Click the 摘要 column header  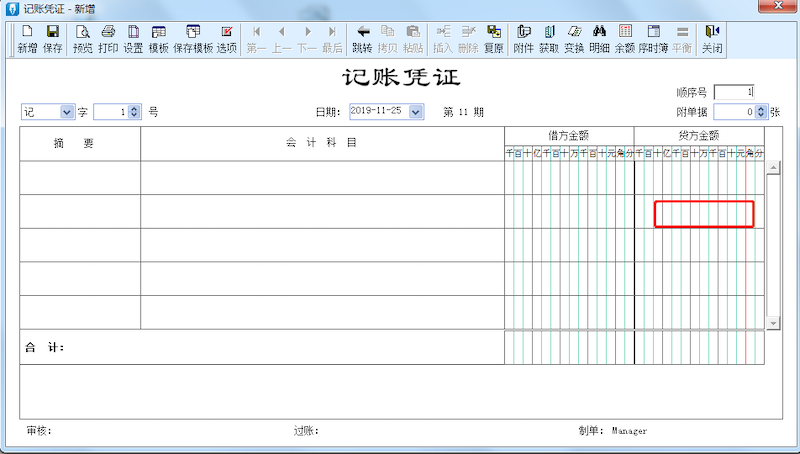click(80, 143)
